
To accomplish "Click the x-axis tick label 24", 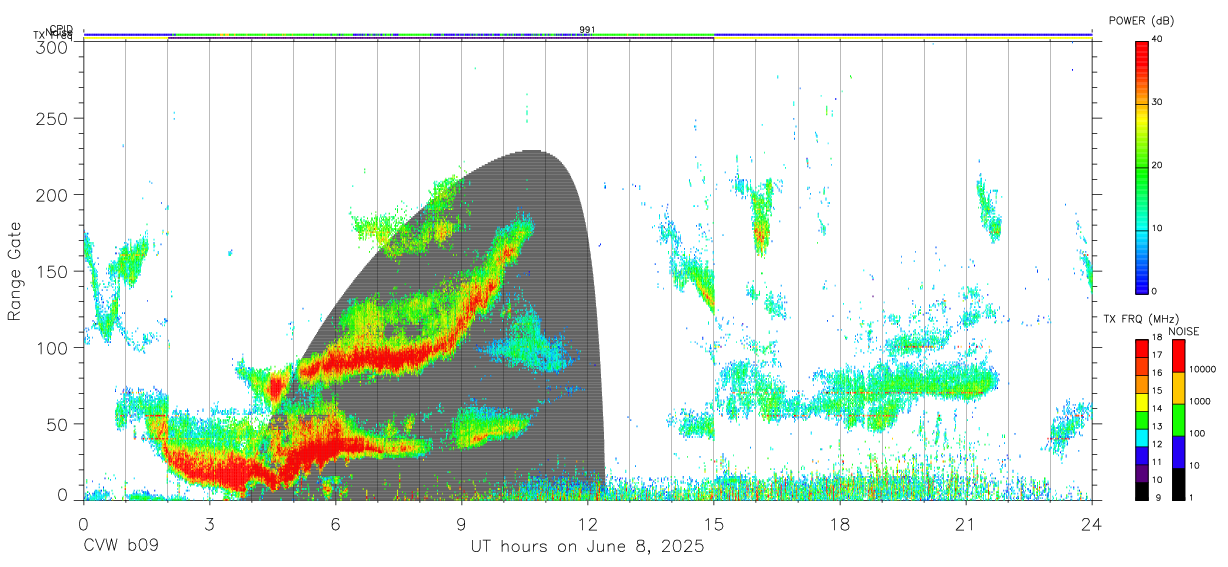I will (x=1092, y=524).
